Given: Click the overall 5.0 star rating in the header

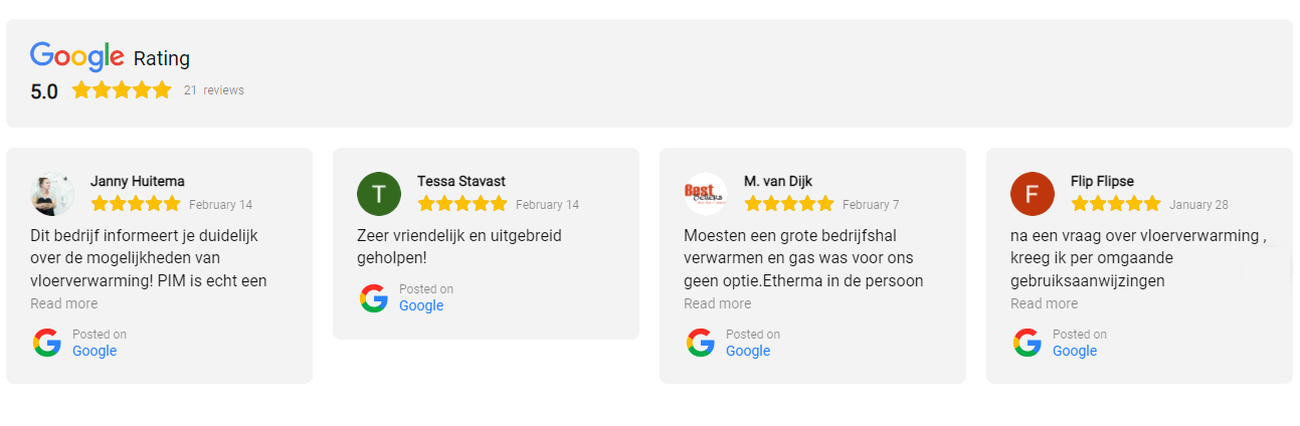Looking at the screenshot, I should (122, 91).
